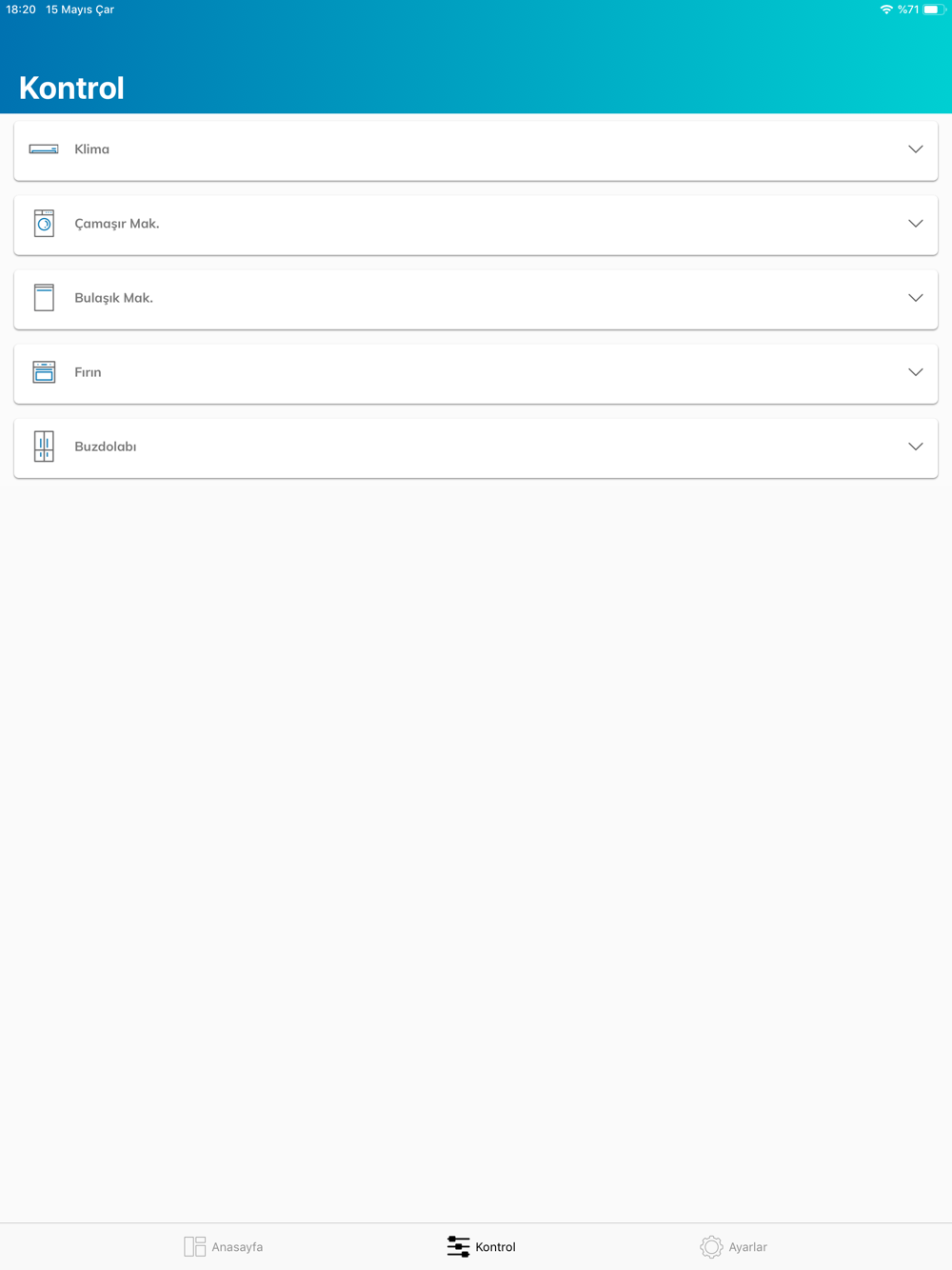Viewport: 952px width, 1270px height.
Task: Click the Wi-Fi status icon
Action: tap(886, 10)
